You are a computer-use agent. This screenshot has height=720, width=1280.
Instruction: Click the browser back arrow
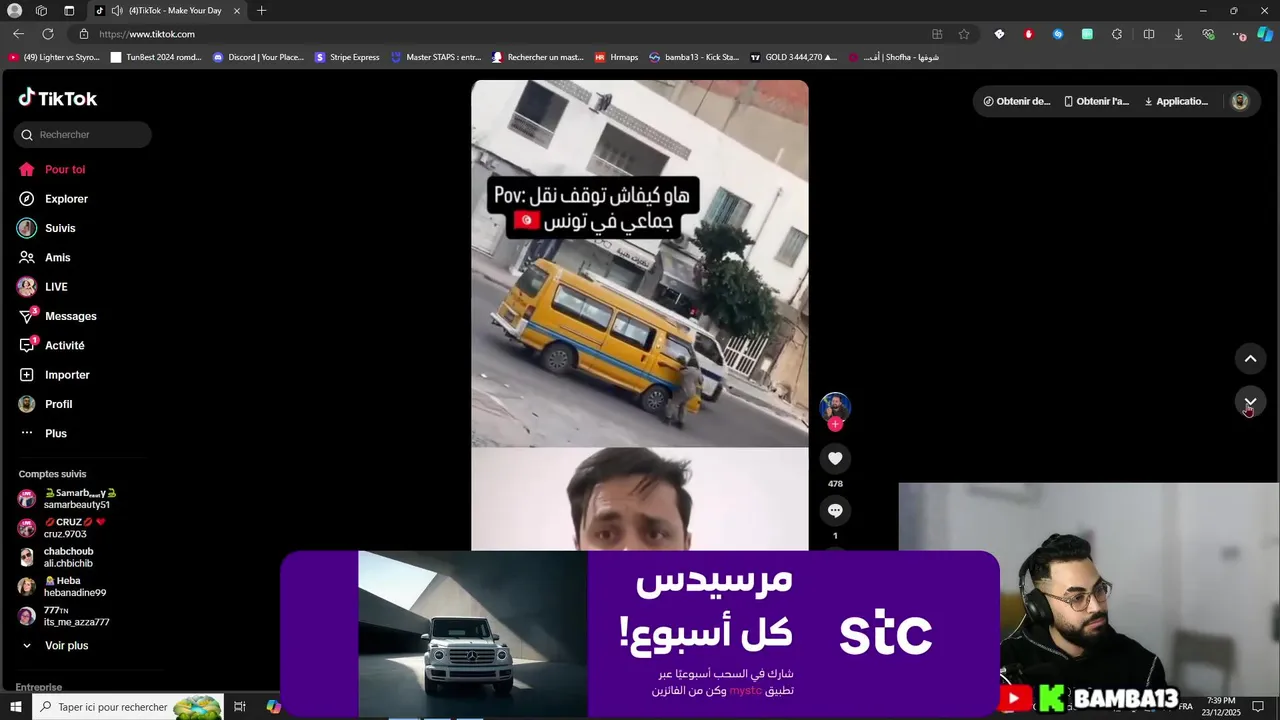click(x=18, y=34)
